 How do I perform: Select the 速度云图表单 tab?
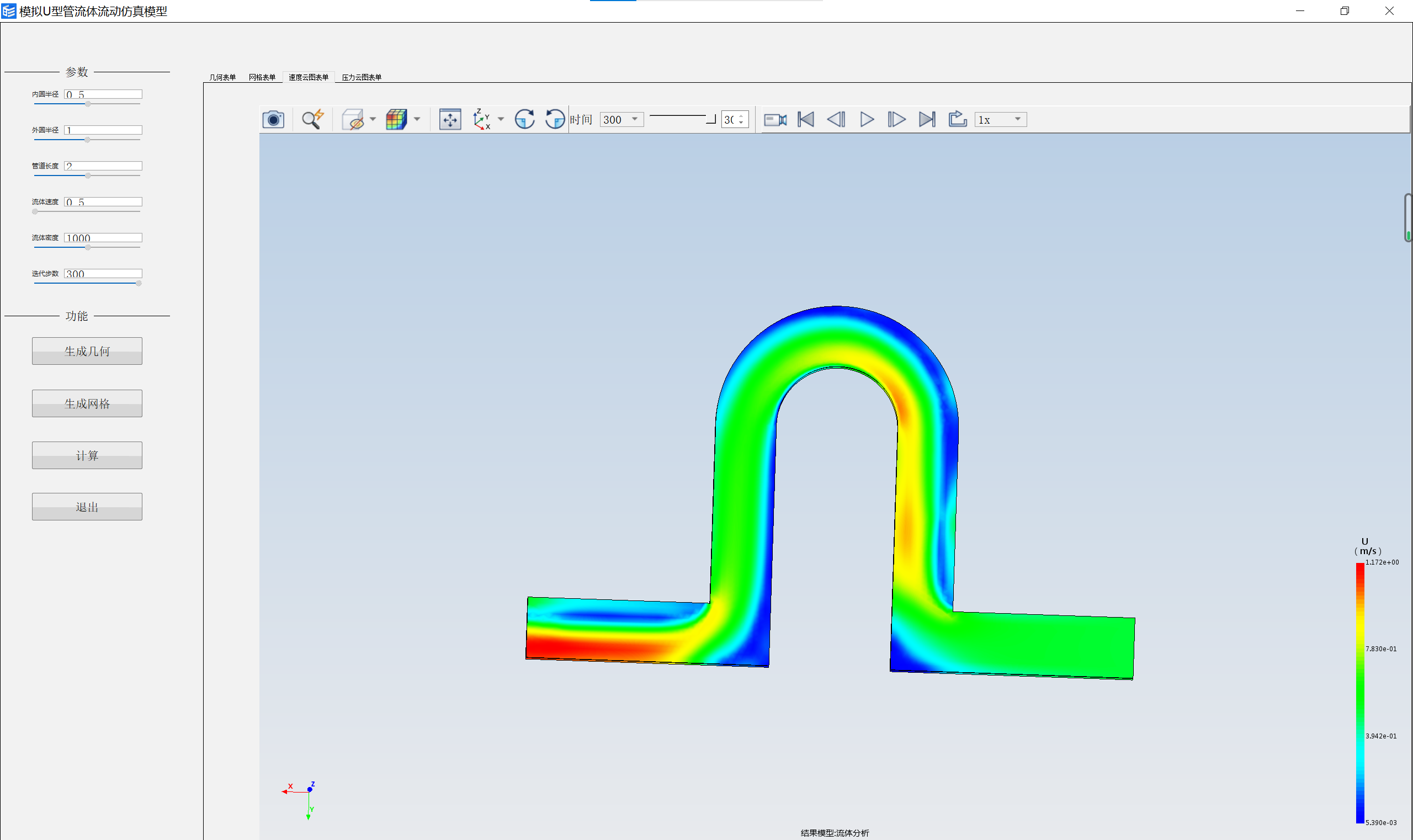tap(309, 78)
